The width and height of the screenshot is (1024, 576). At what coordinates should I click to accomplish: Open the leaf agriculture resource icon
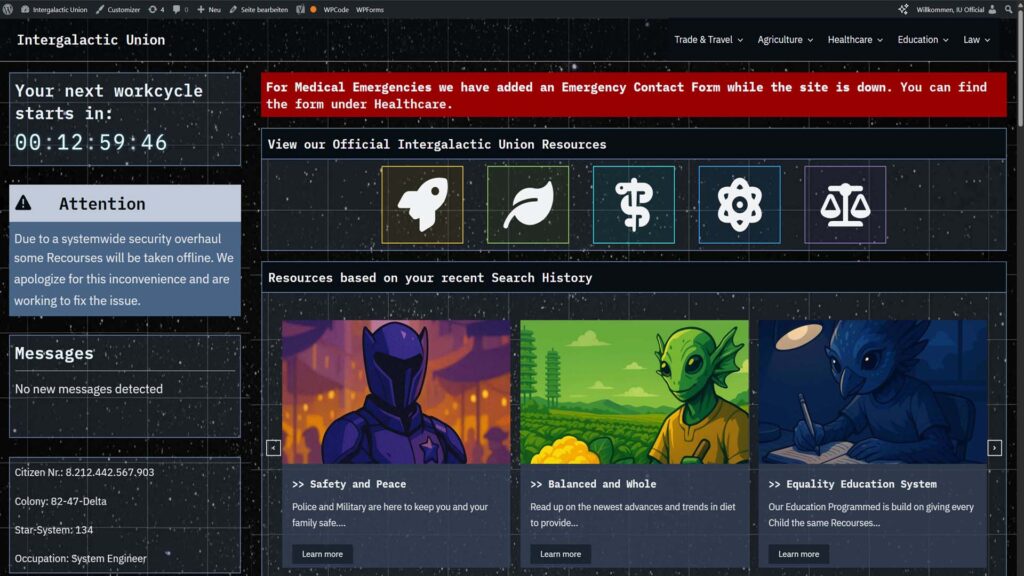pos(528,204)
